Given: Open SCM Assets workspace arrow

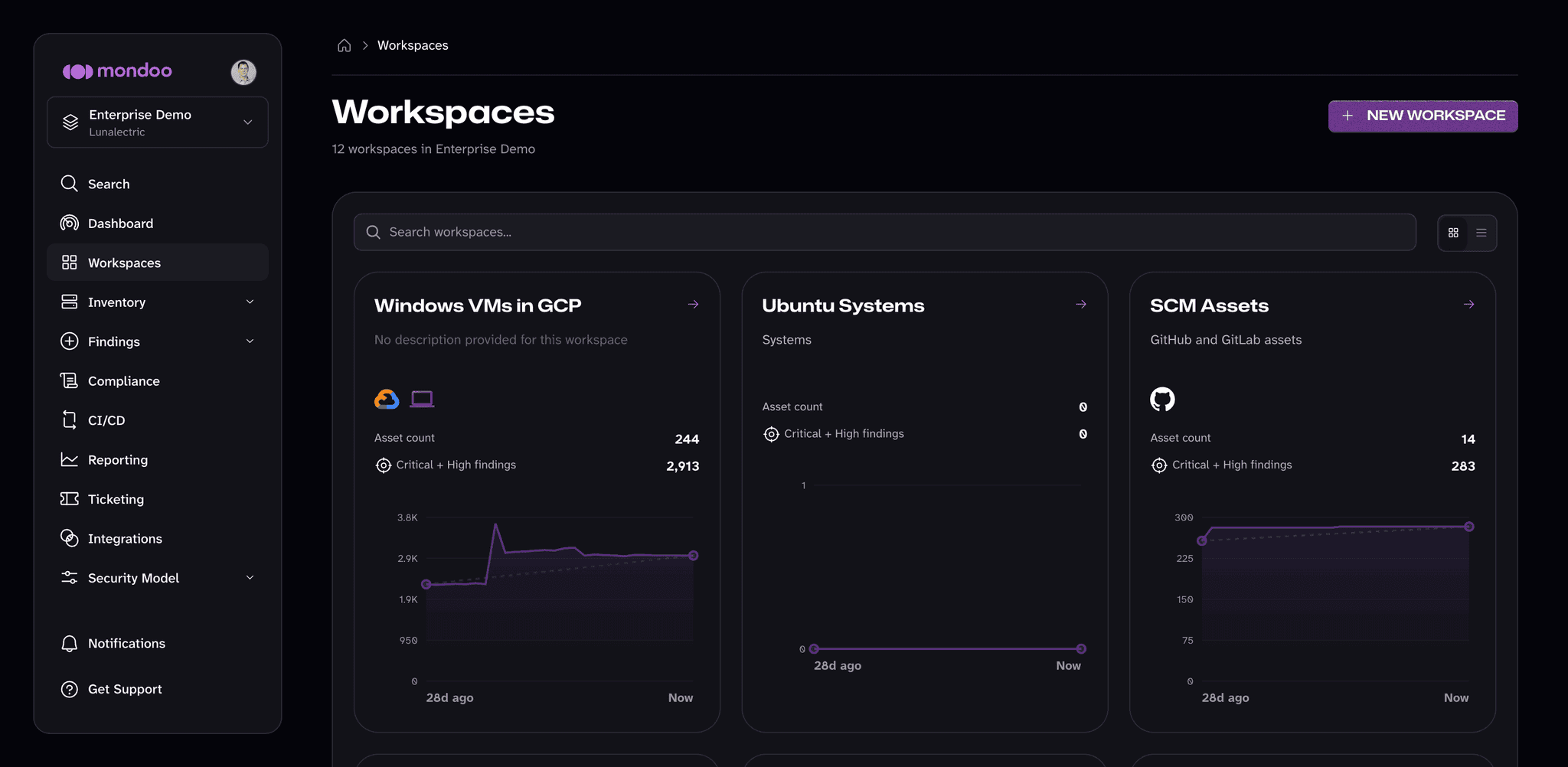Looking at the screenshot, I should click(x=1468, y=304).
